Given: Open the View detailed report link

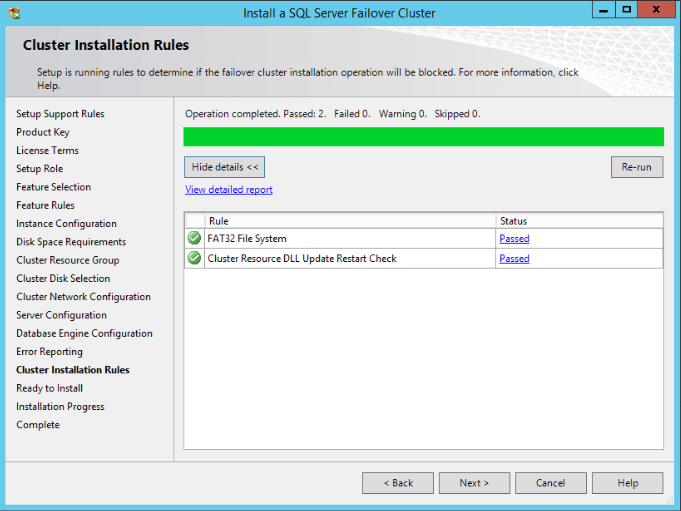Looking at the screenshot, I should [229, 190].
